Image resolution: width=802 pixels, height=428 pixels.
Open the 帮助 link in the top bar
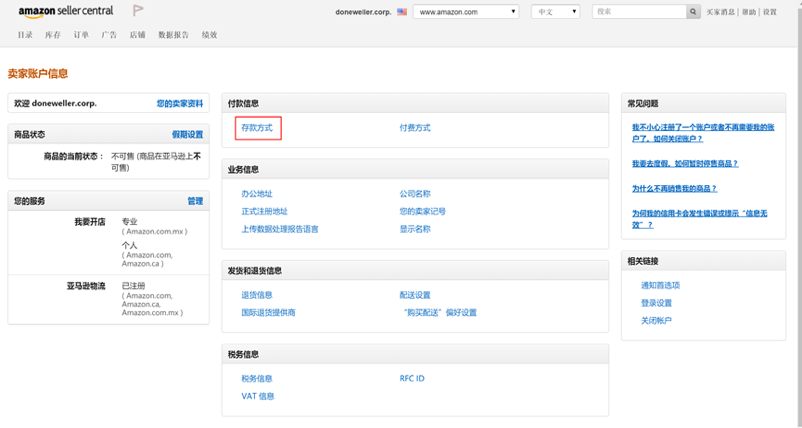[749, 12]
